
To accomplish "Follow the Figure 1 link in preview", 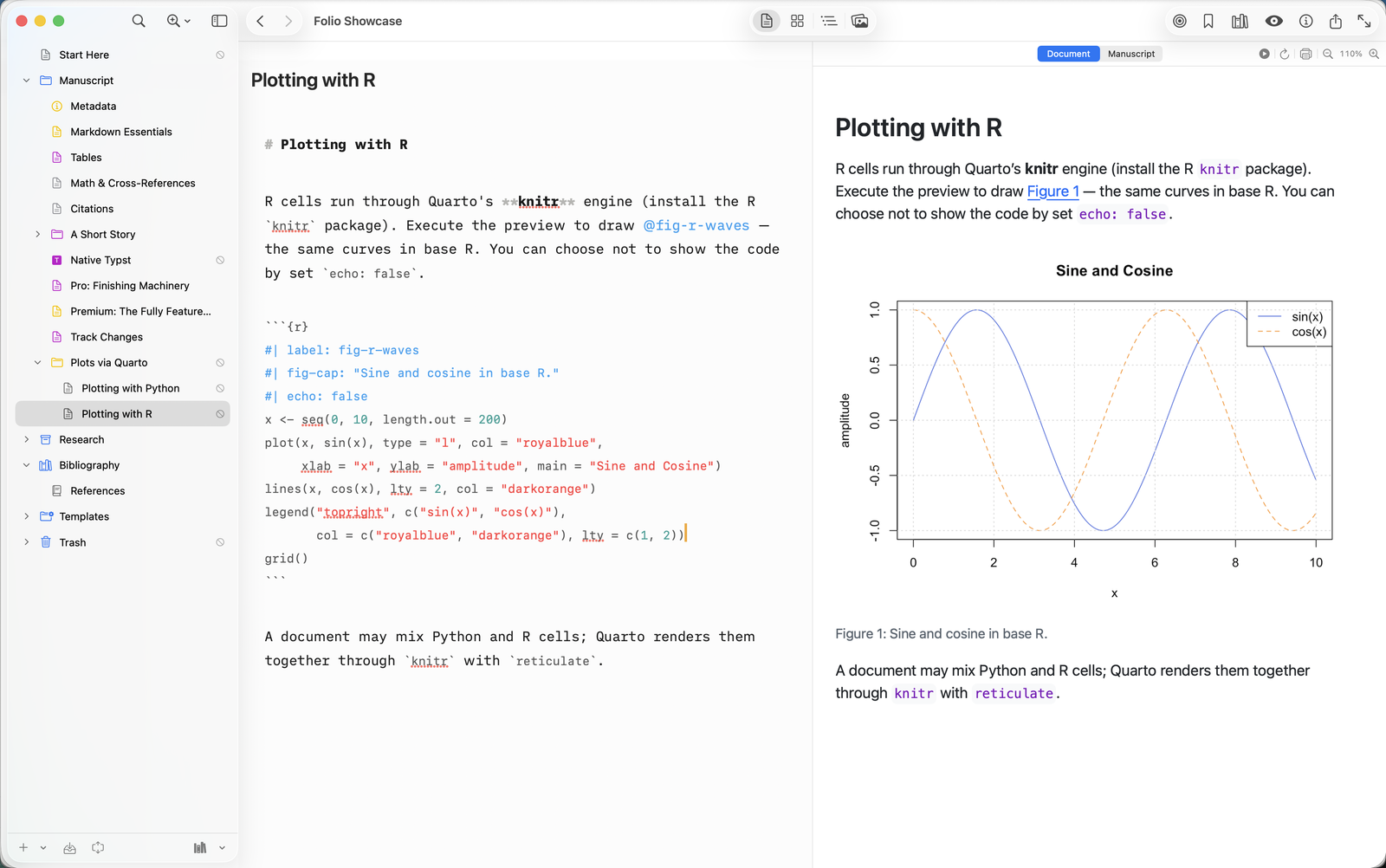I will [1053, 191].
